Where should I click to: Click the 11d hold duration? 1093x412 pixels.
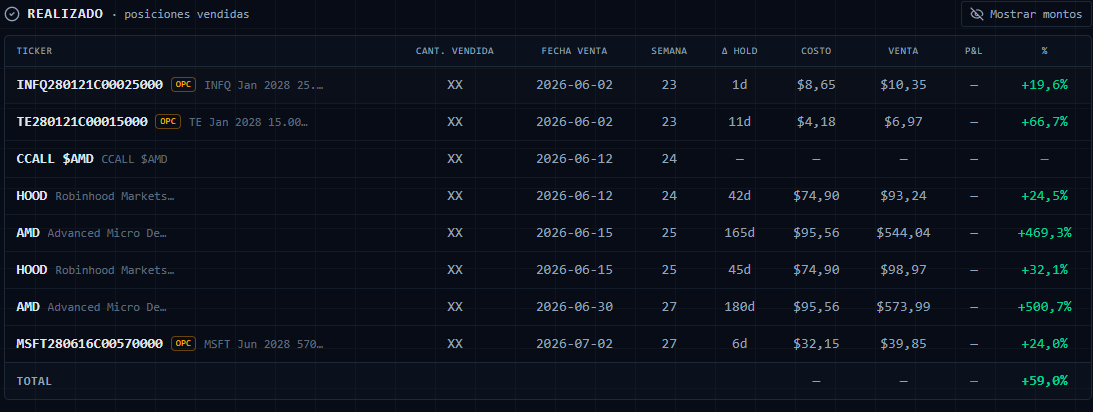click(x=740, y=121)
